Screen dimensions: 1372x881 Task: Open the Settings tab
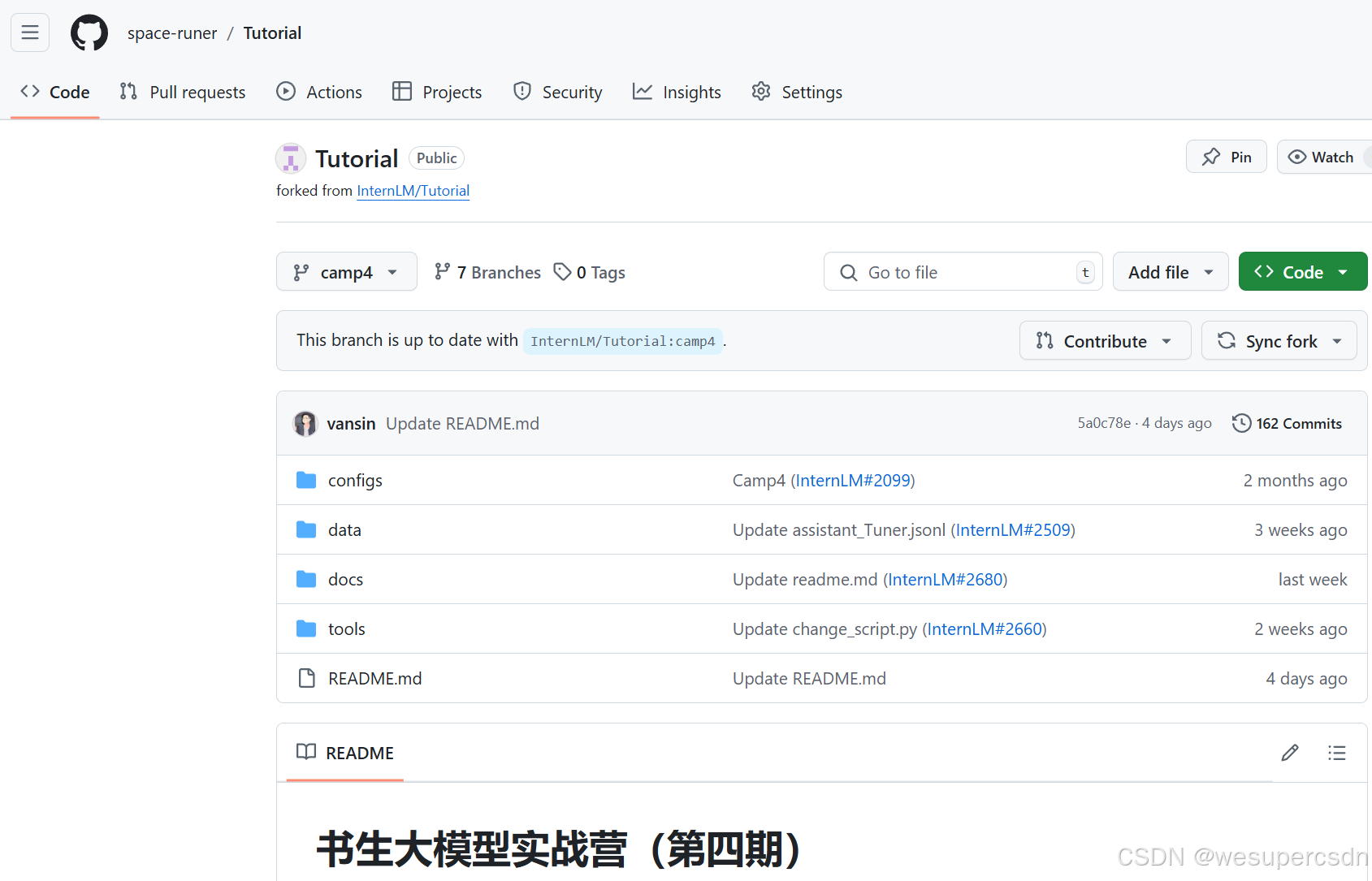coord(797,92)
